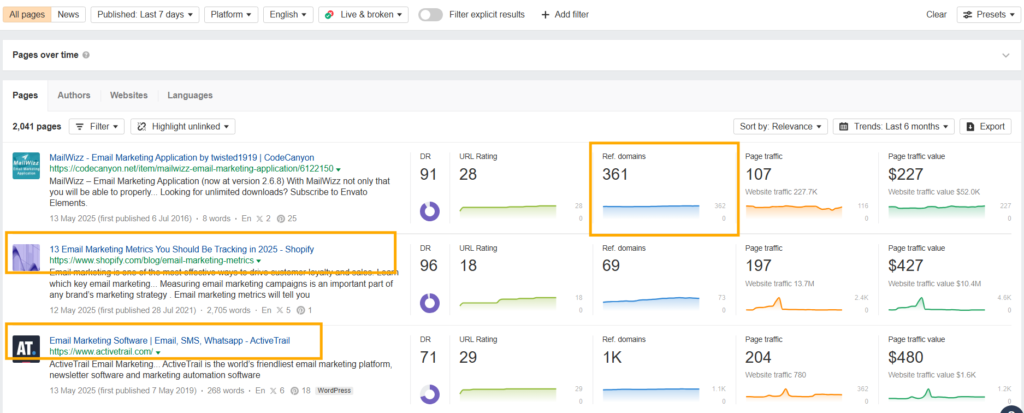Open the Sort by: Relevance dropdown

coord(780,127)
